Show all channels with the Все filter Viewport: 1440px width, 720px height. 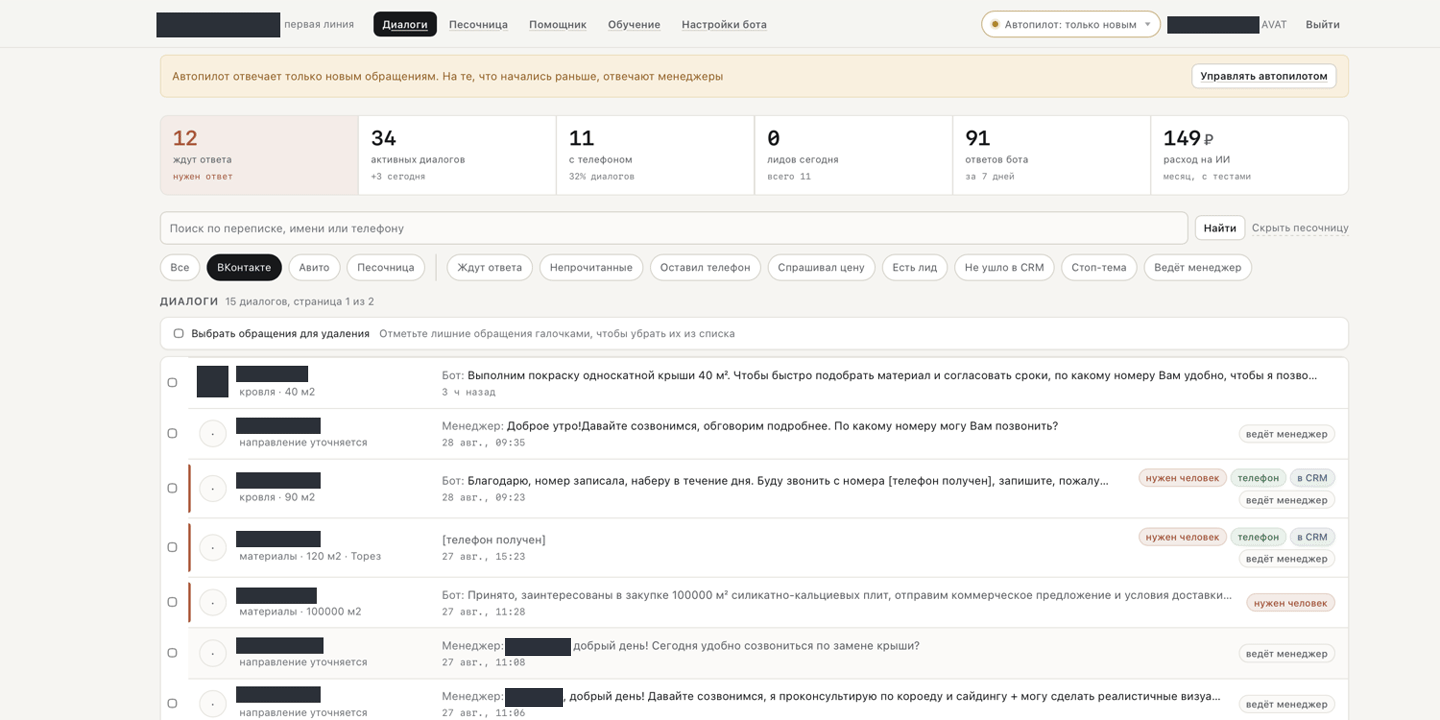click(x=180, y=267)
